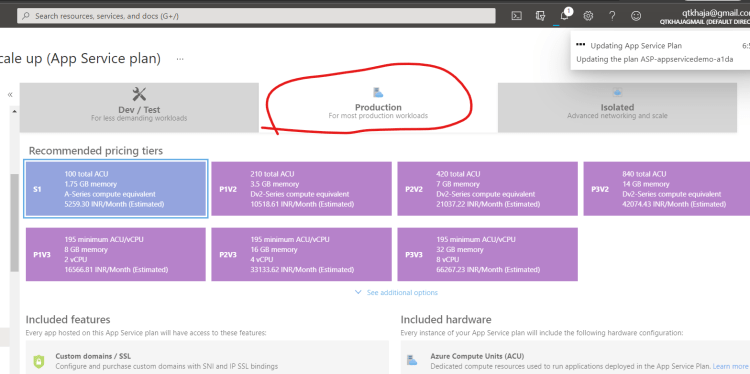Switch to Isolated tab
The width and height of the screenshot is (750, 374).
(x=617, y=107)
